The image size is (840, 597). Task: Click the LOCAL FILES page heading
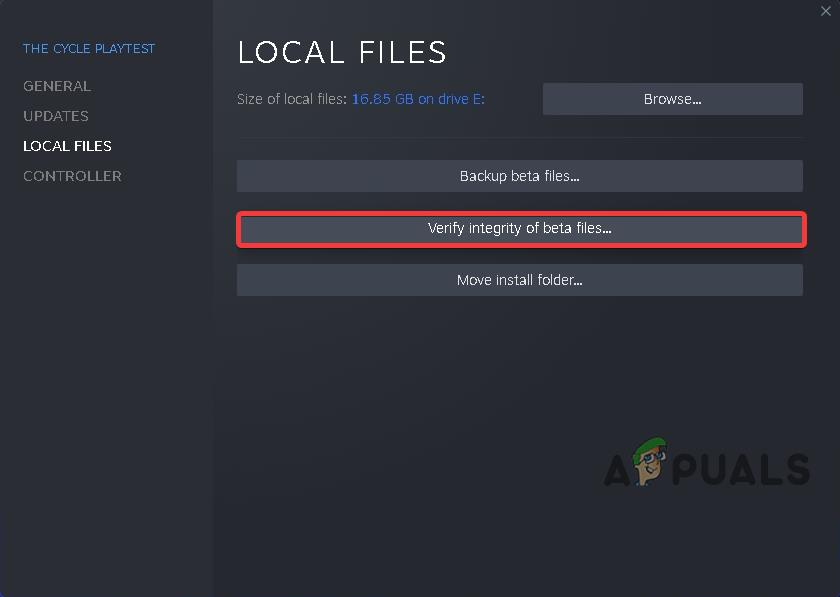pos(342,52)
